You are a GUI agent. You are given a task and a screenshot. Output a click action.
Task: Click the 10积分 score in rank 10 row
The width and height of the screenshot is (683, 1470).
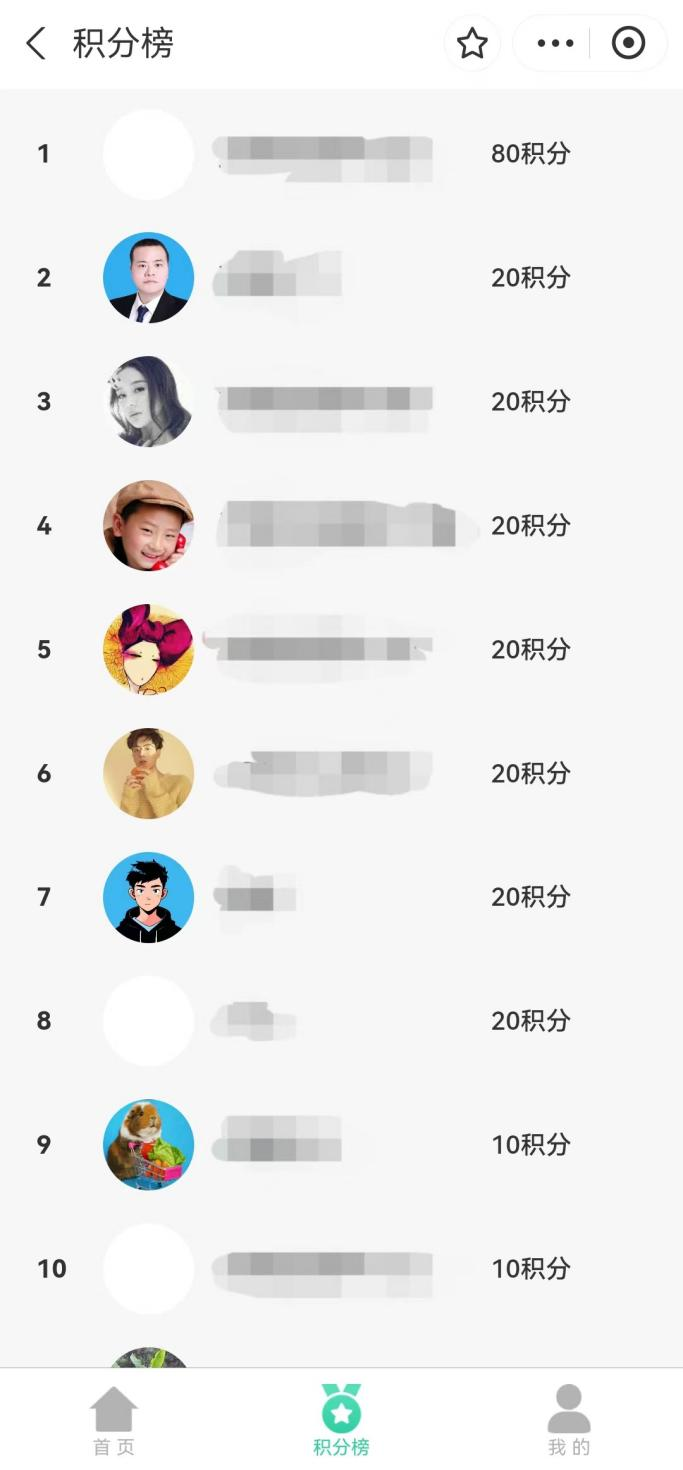pyautogui.click(x=530, y=1269)
